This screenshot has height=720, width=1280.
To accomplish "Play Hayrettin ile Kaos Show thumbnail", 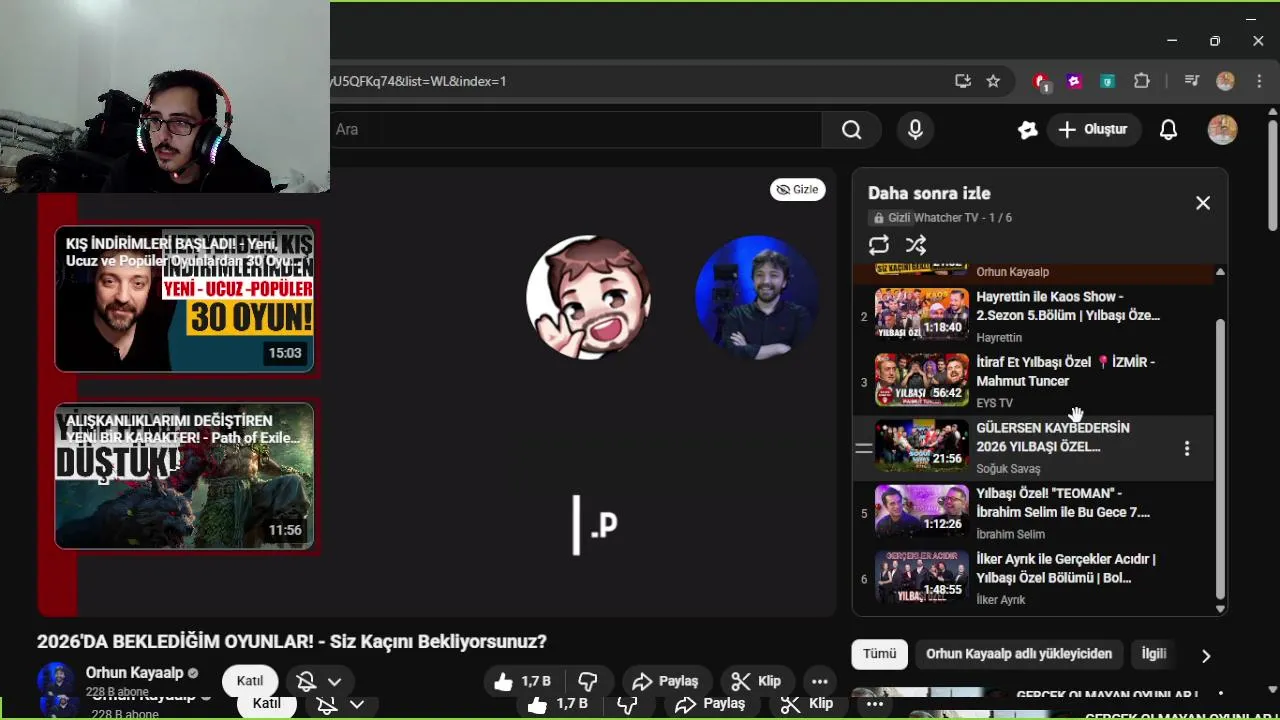I will click(x=922, y=314).
